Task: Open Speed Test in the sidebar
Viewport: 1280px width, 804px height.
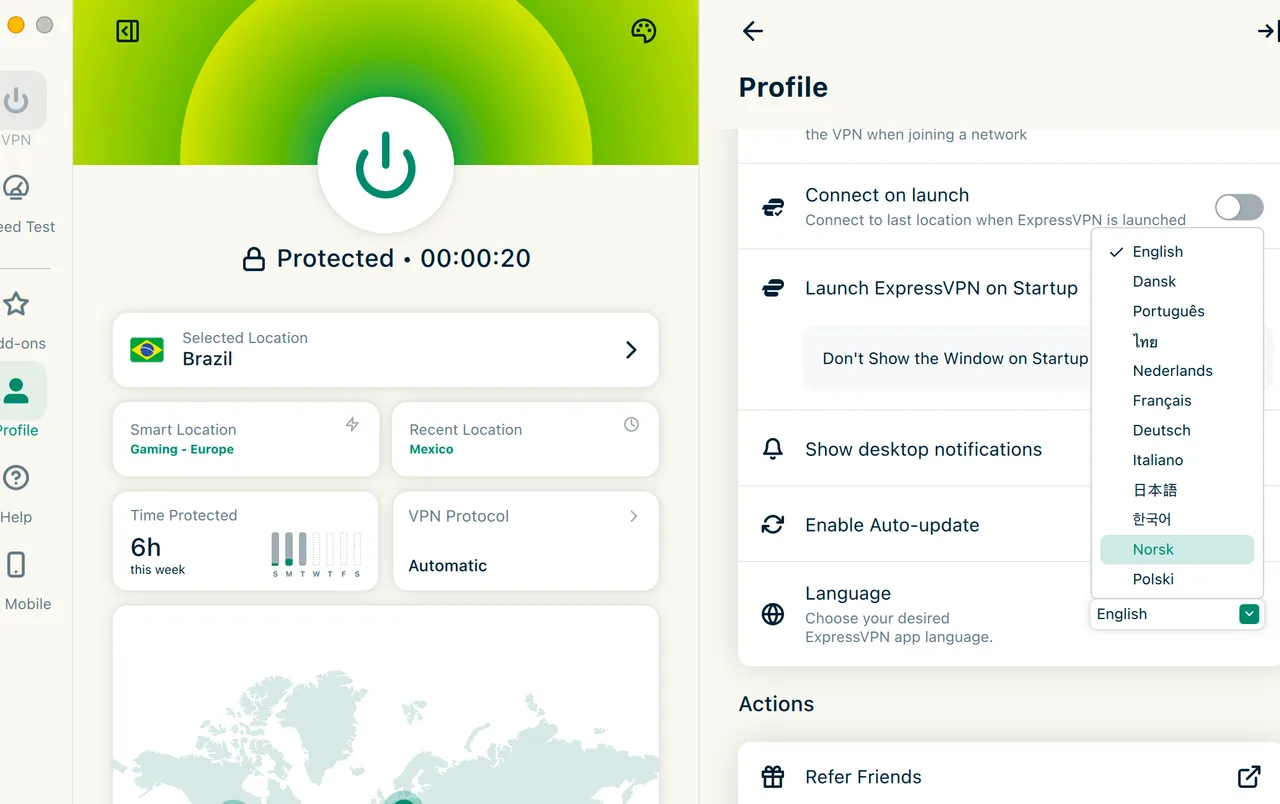Action: click(x=17, y=204)
